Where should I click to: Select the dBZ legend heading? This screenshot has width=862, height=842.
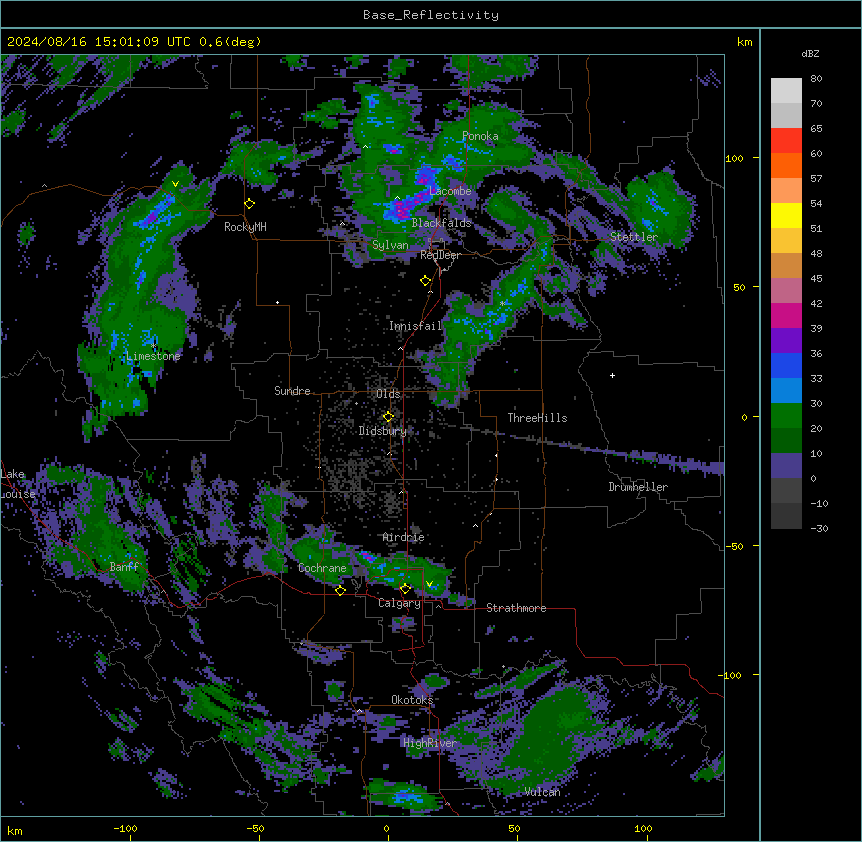coord(810,53)
